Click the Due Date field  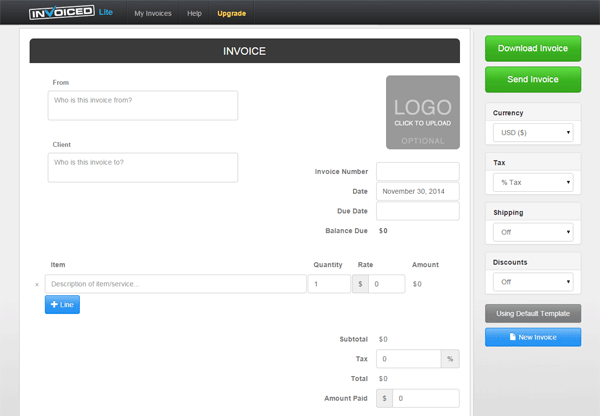pos(418,211)
